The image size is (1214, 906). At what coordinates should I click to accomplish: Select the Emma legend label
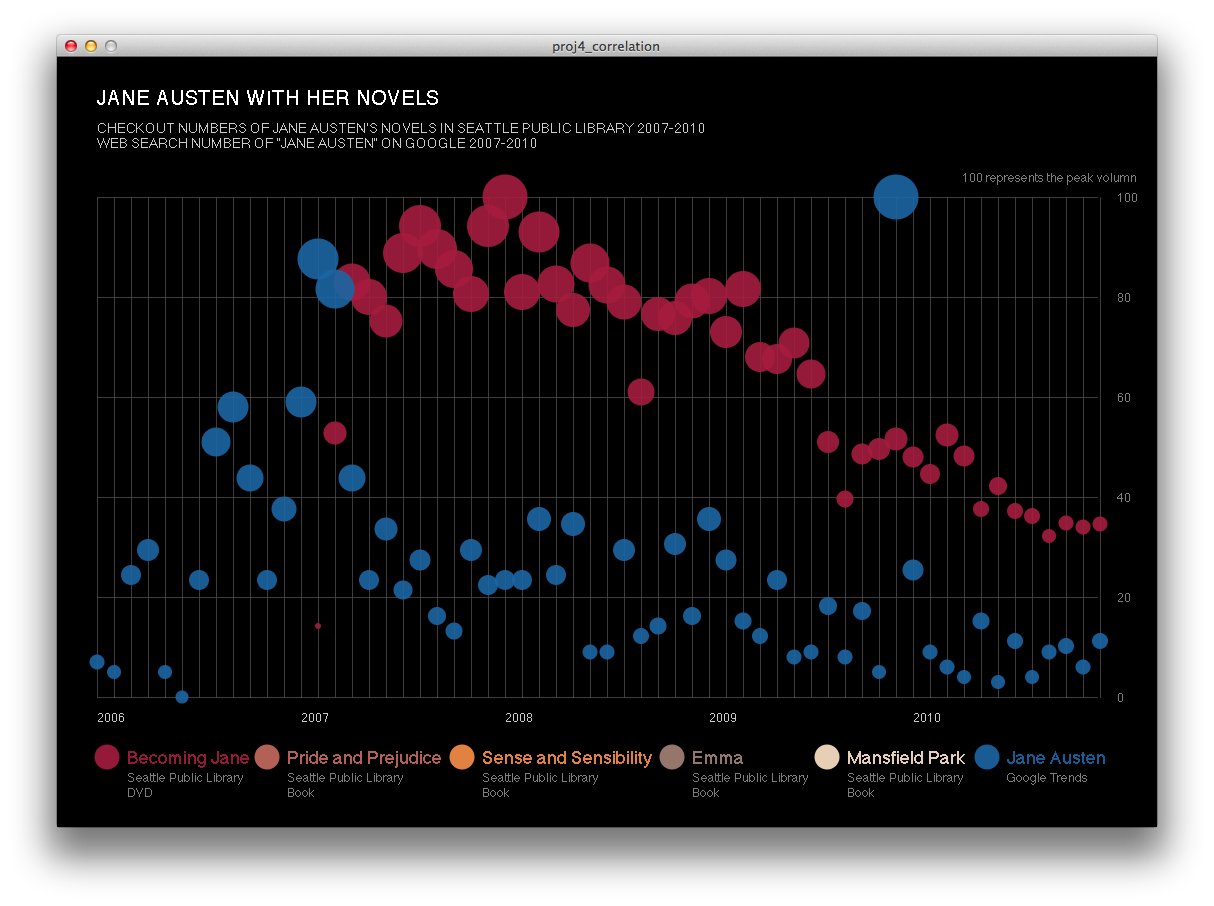(x=717, y=758)
